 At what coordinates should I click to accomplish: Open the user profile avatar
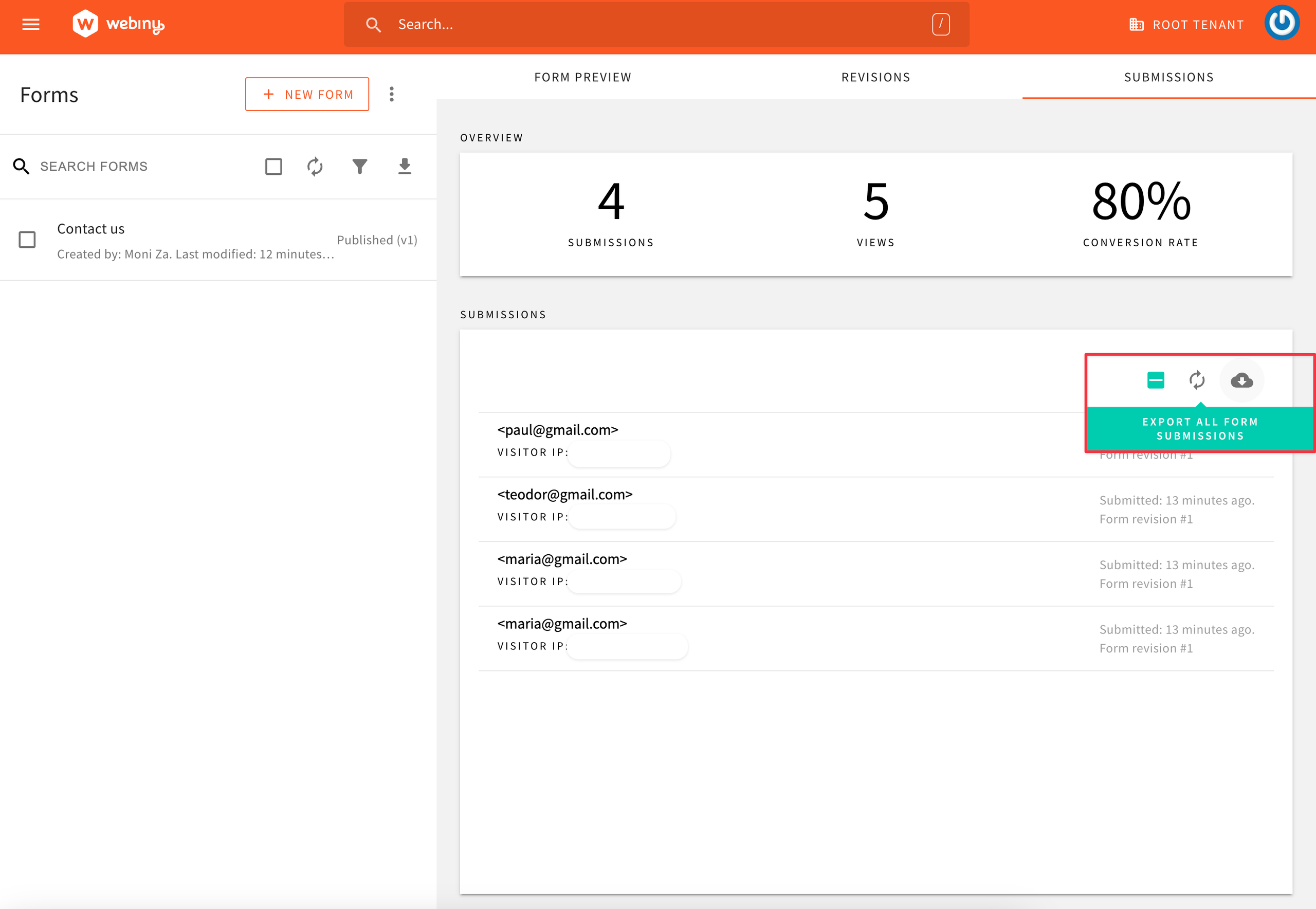pyautogui.click(x=1281, y=23)
